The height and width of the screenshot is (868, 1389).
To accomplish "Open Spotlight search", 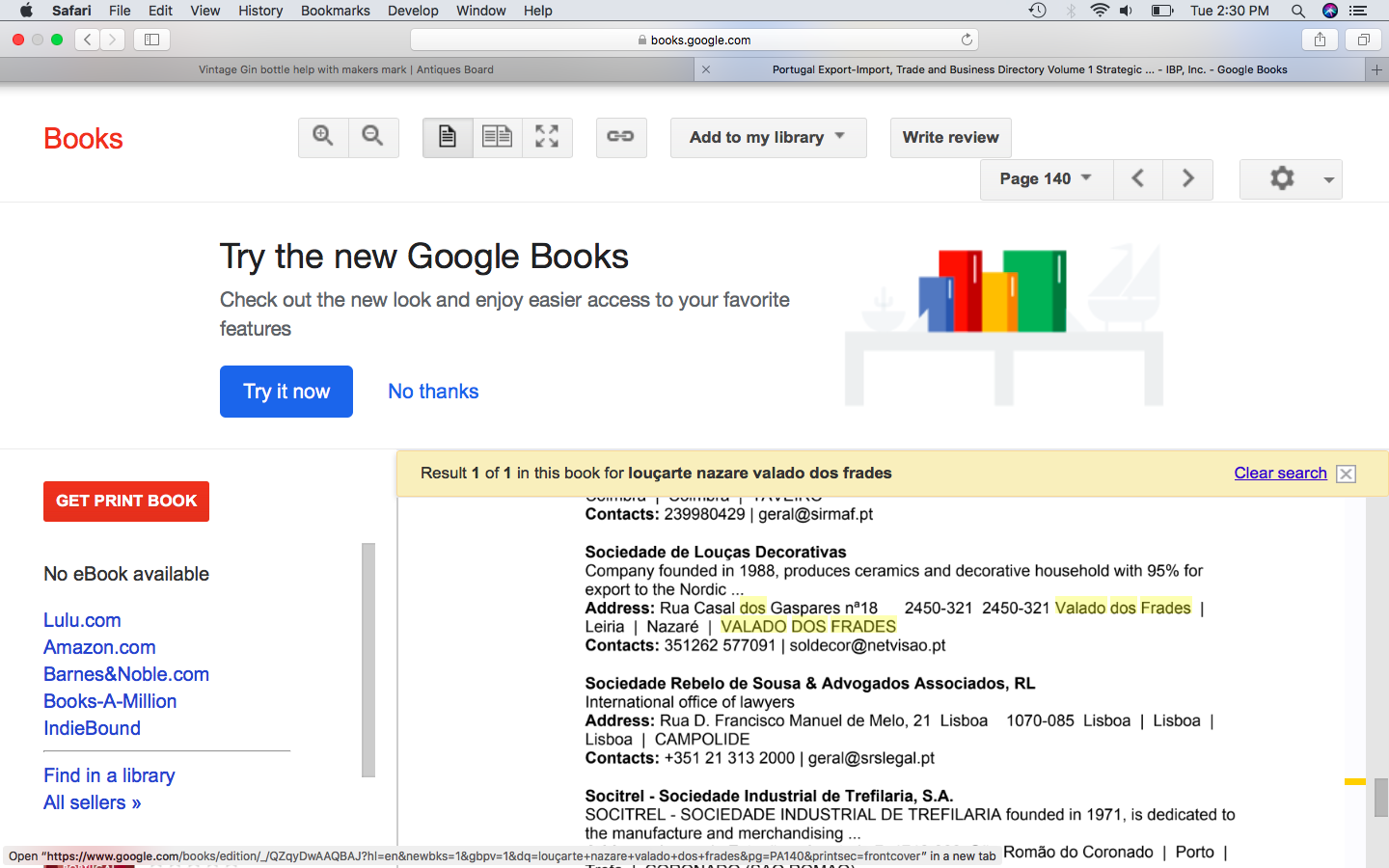I will pos(1298,11).
